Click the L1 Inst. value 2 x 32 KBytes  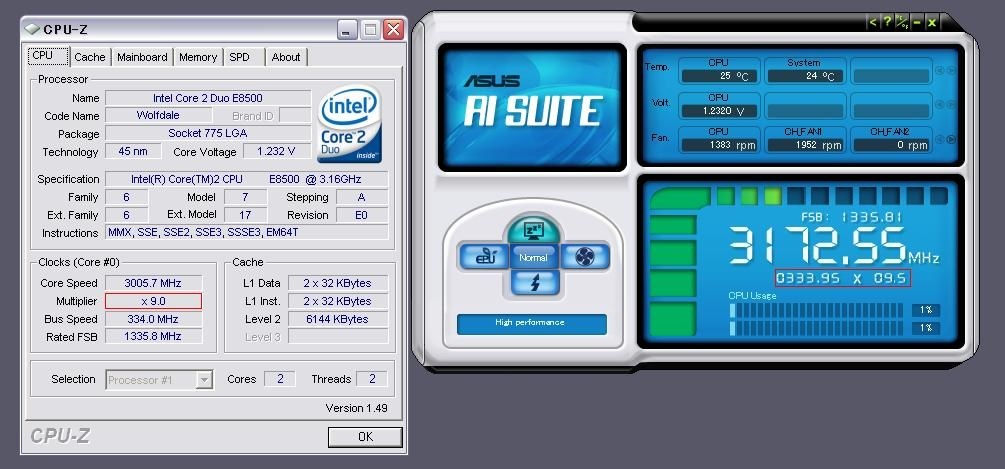tap(338, 300)
